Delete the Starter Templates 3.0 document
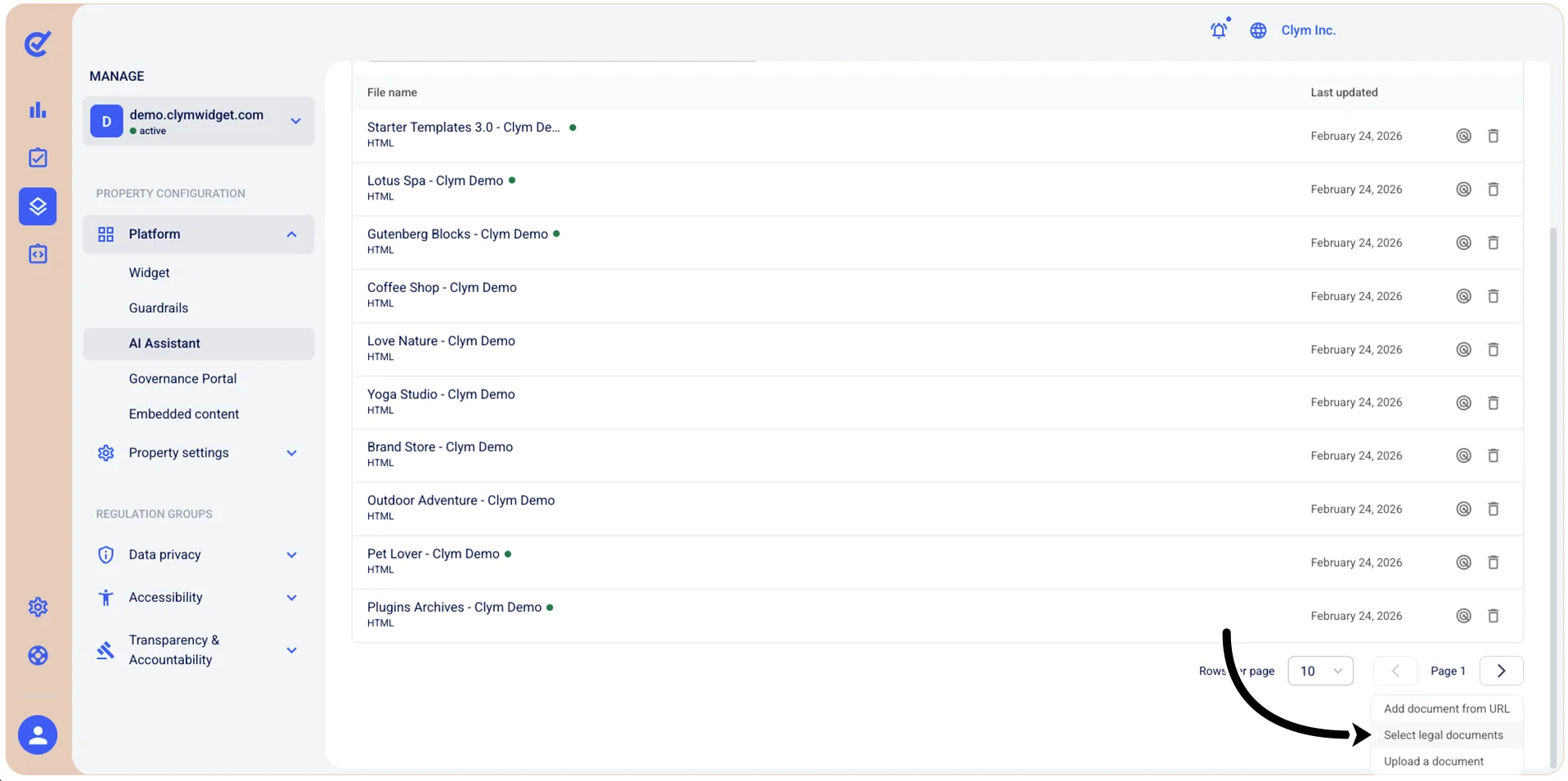Screen dimensions: 1568x781 coord(1493,136)
